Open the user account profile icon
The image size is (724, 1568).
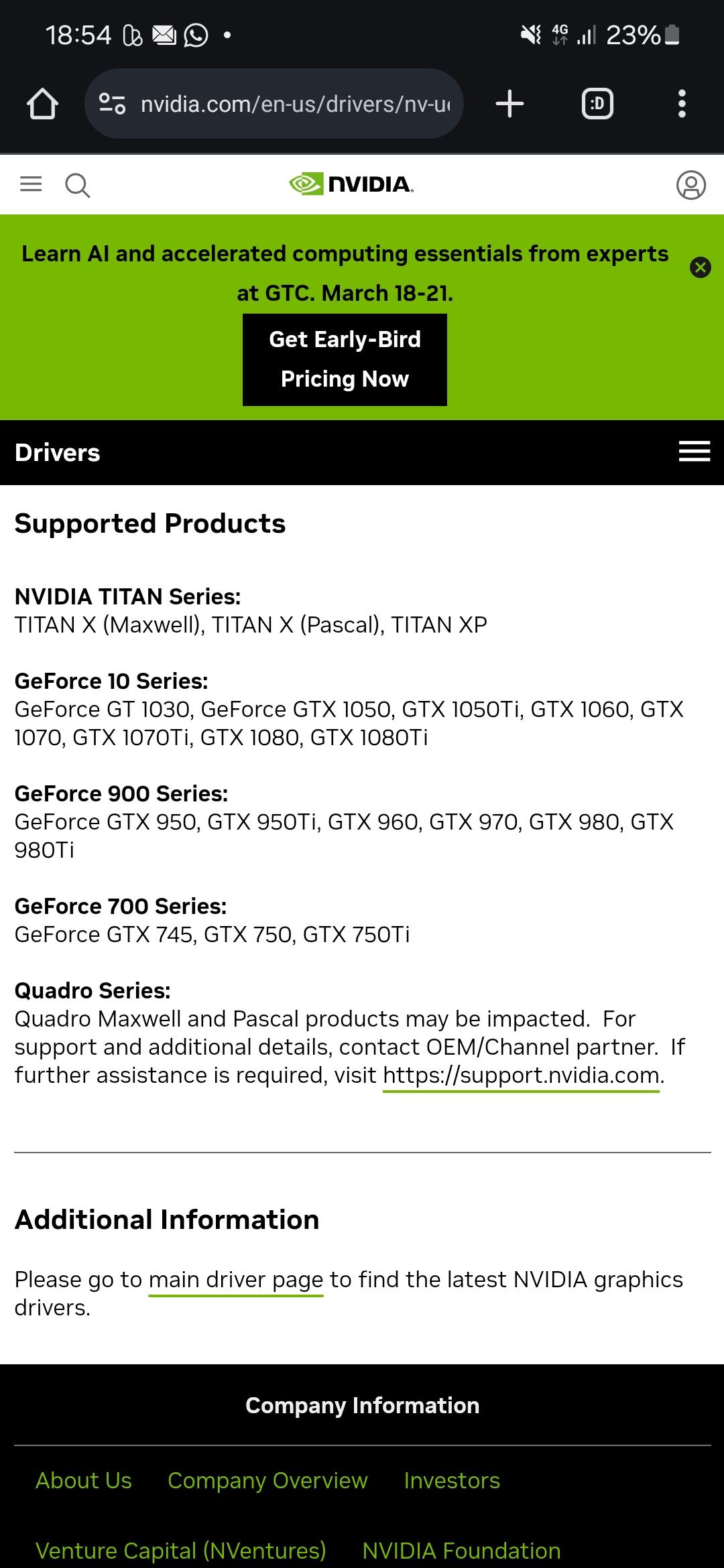691,185
